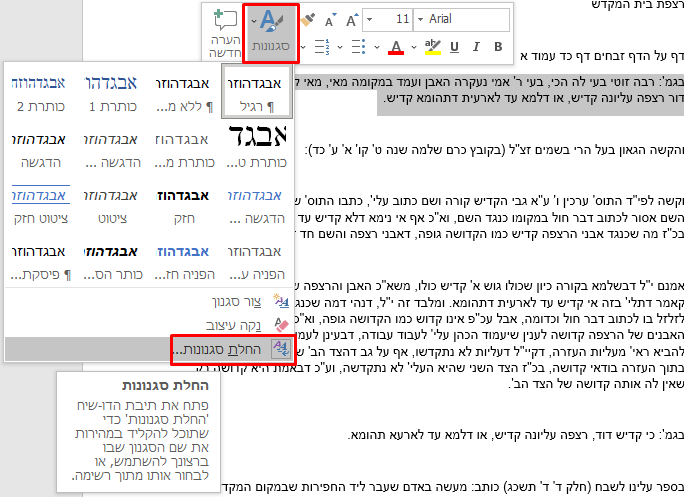The image size is (684, 497).
Task: Apply the חזק (Strong) style
Action: click(184, 205)
